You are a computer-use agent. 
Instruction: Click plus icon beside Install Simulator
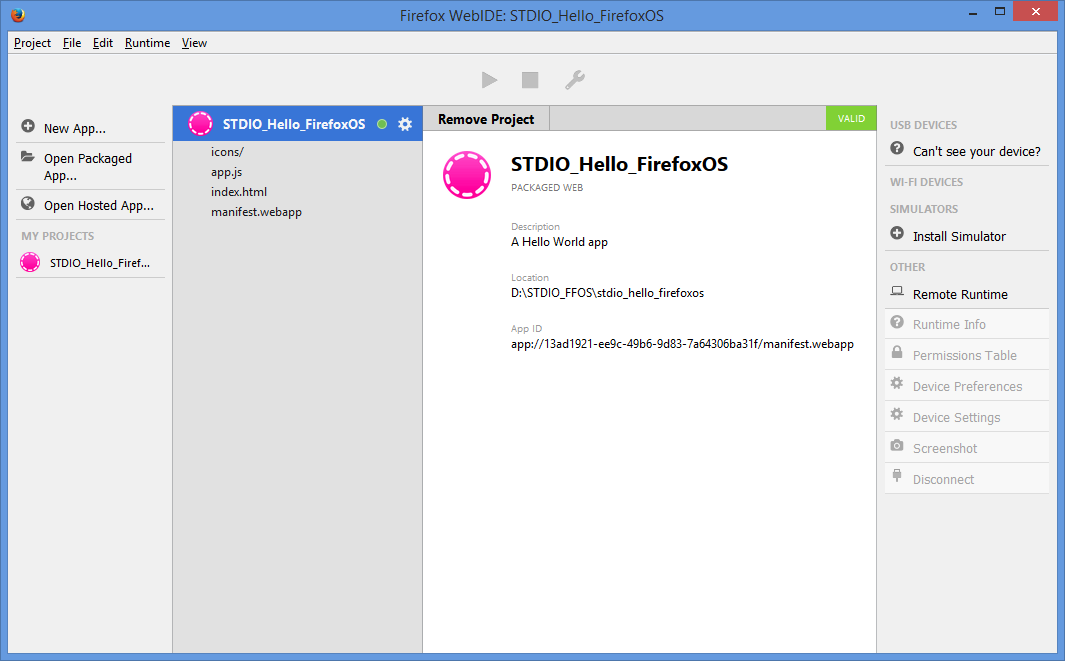click(897, 233)
